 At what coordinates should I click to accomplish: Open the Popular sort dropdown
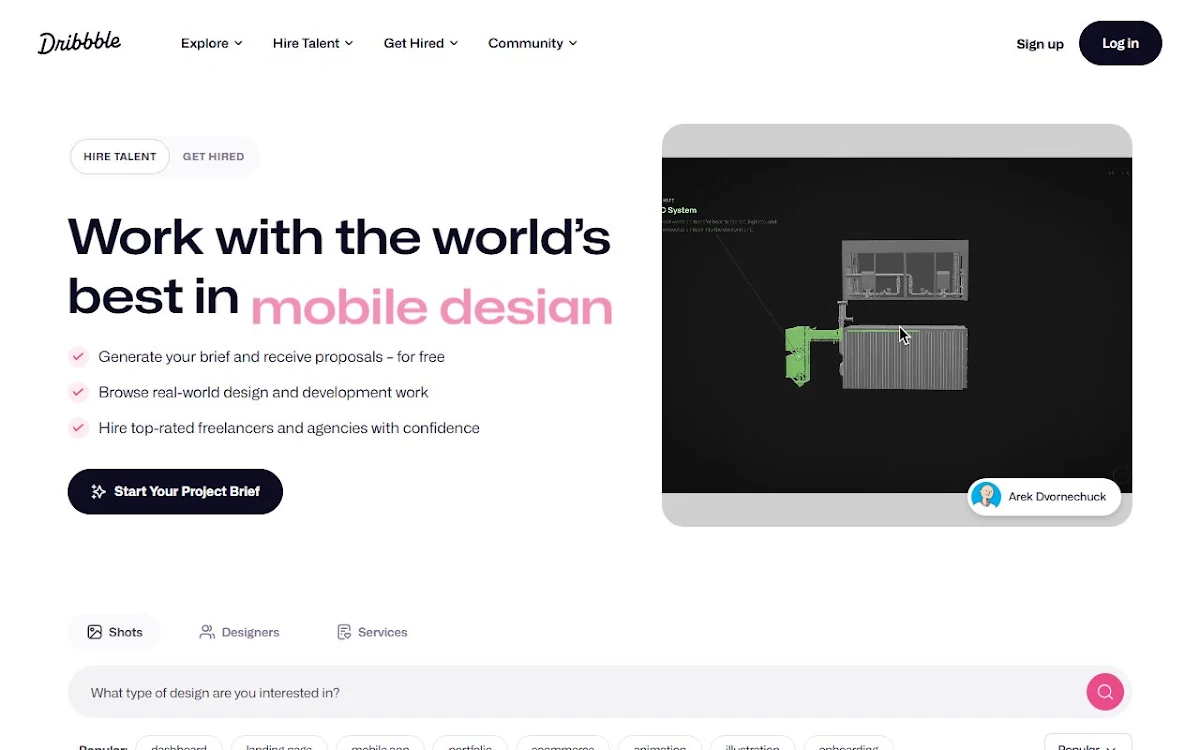[1088, 742]
